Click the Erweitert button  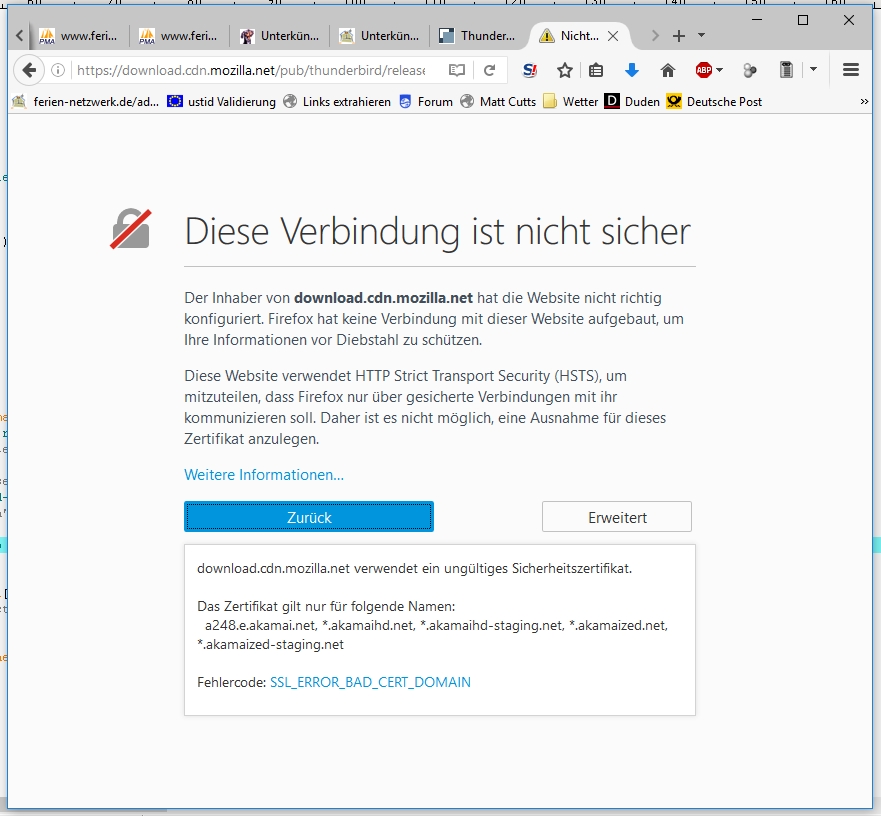click(617, 516)
